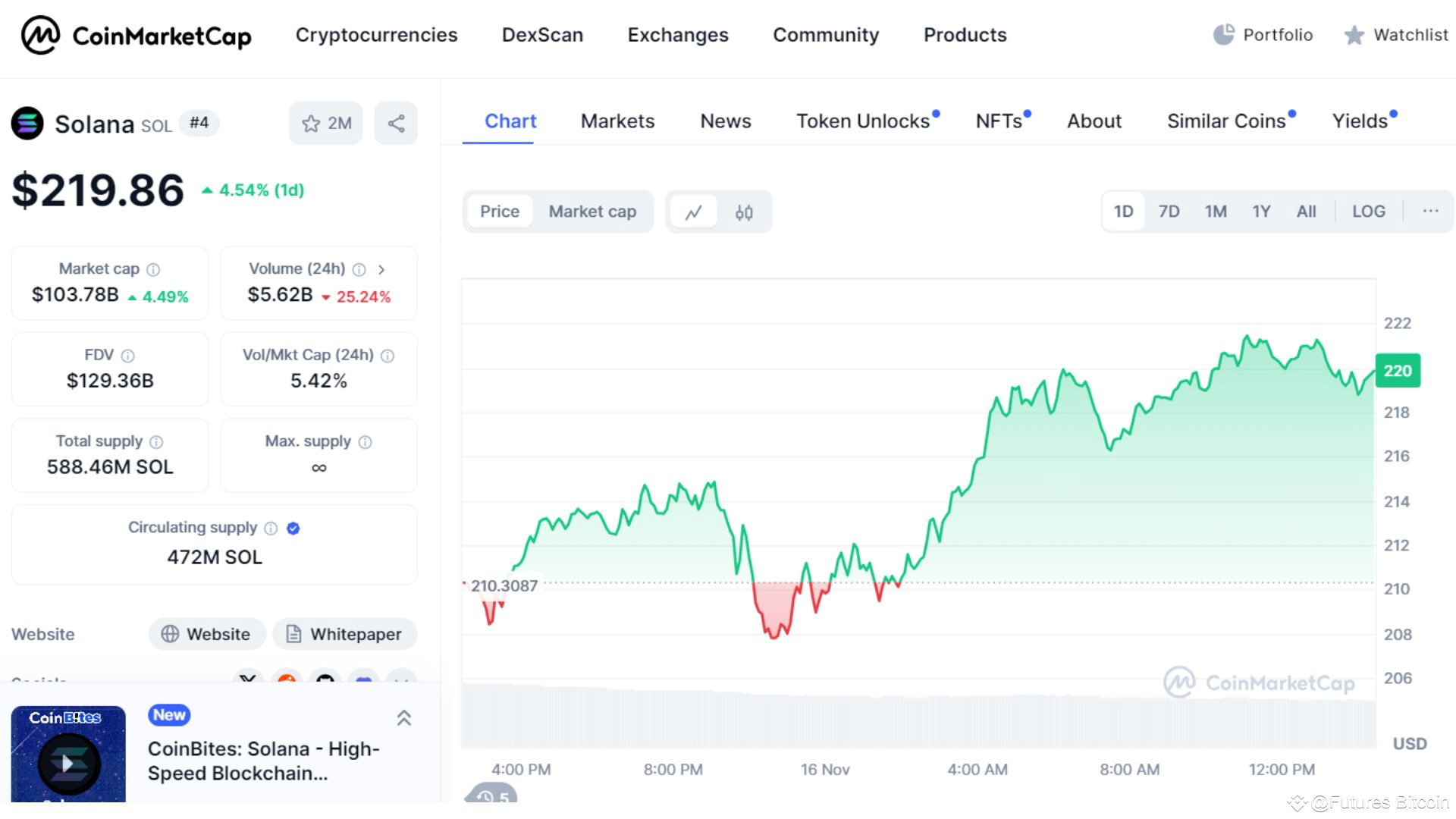Click the Market cap info icon
The width and height of the screenshot is (1456, 819).
[x=153, y=270]
